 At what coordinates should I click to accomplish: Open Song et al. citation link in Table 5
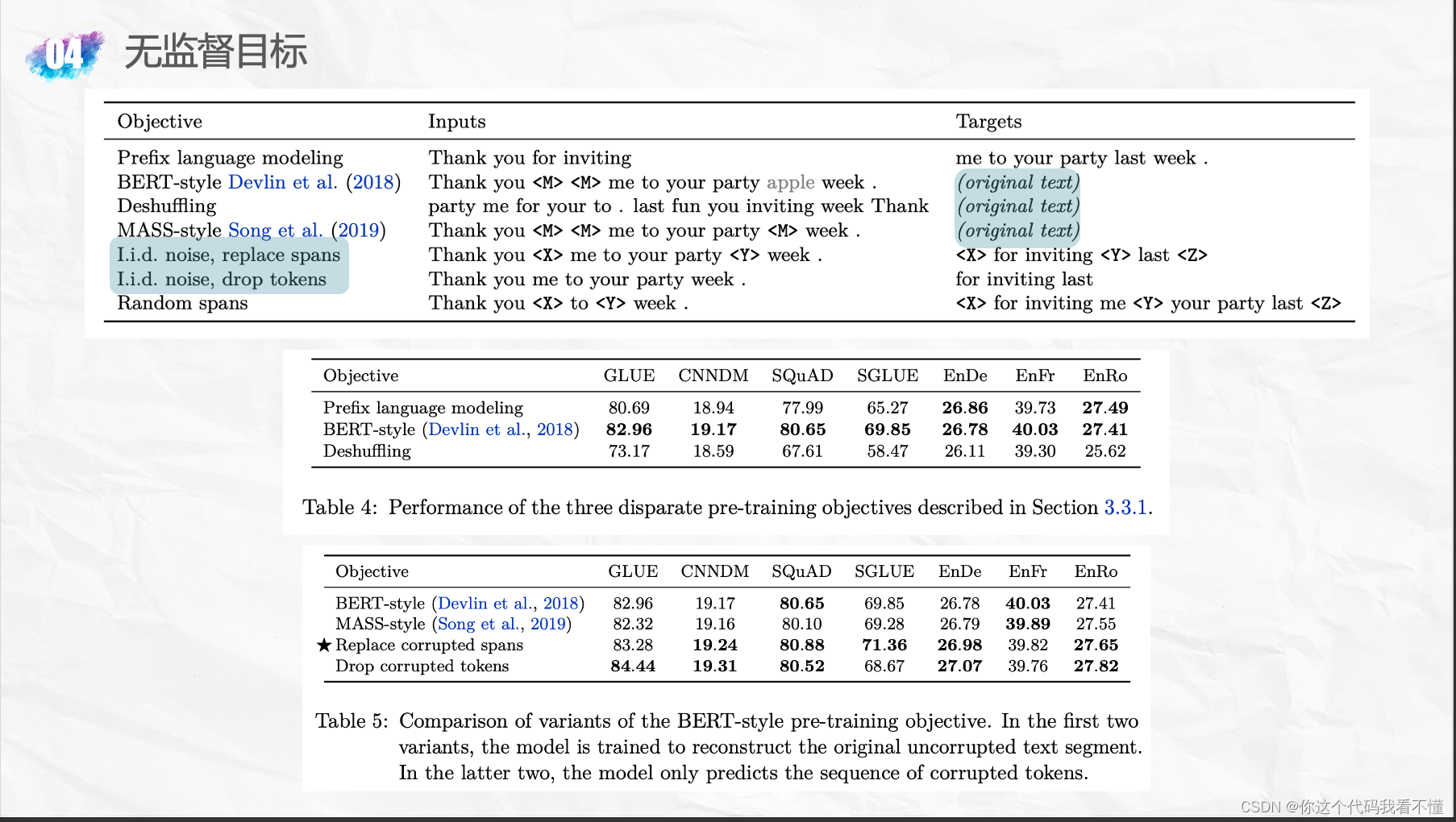[x=477, y=624]
